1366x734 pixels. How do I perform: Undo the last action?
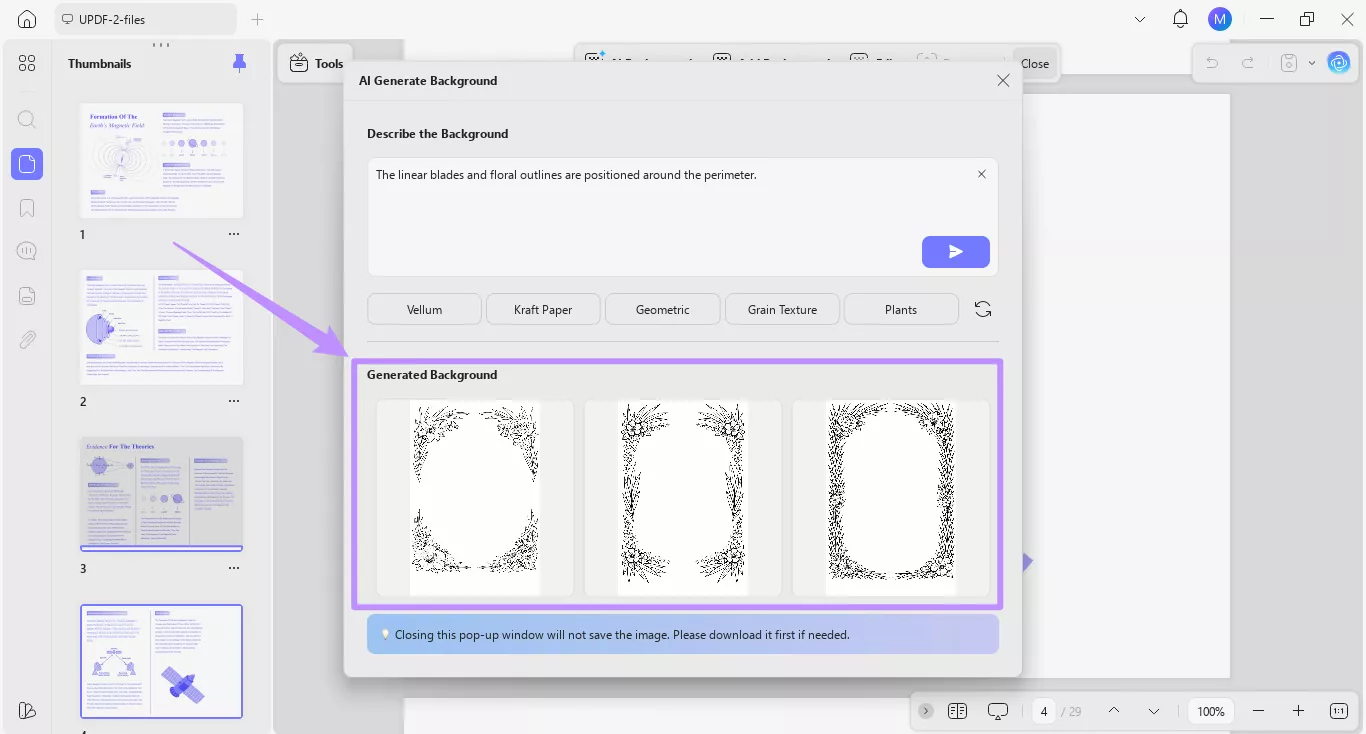coord(1212,63)
